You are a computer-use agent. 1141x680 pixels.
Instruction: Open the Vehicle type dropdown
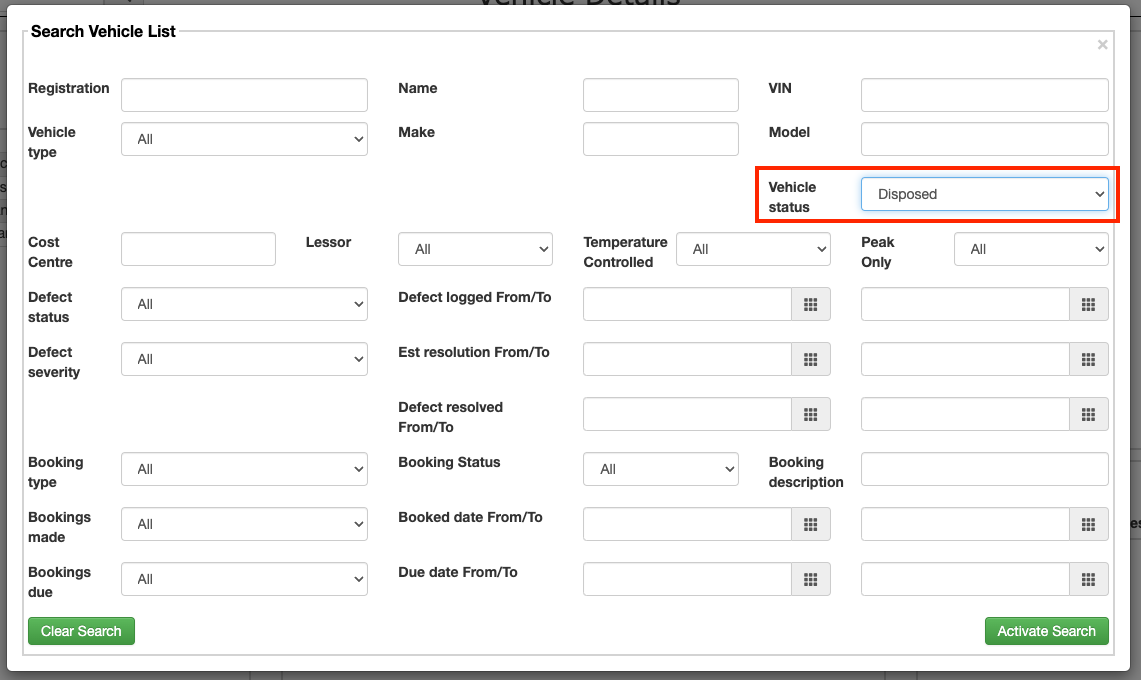244,139
